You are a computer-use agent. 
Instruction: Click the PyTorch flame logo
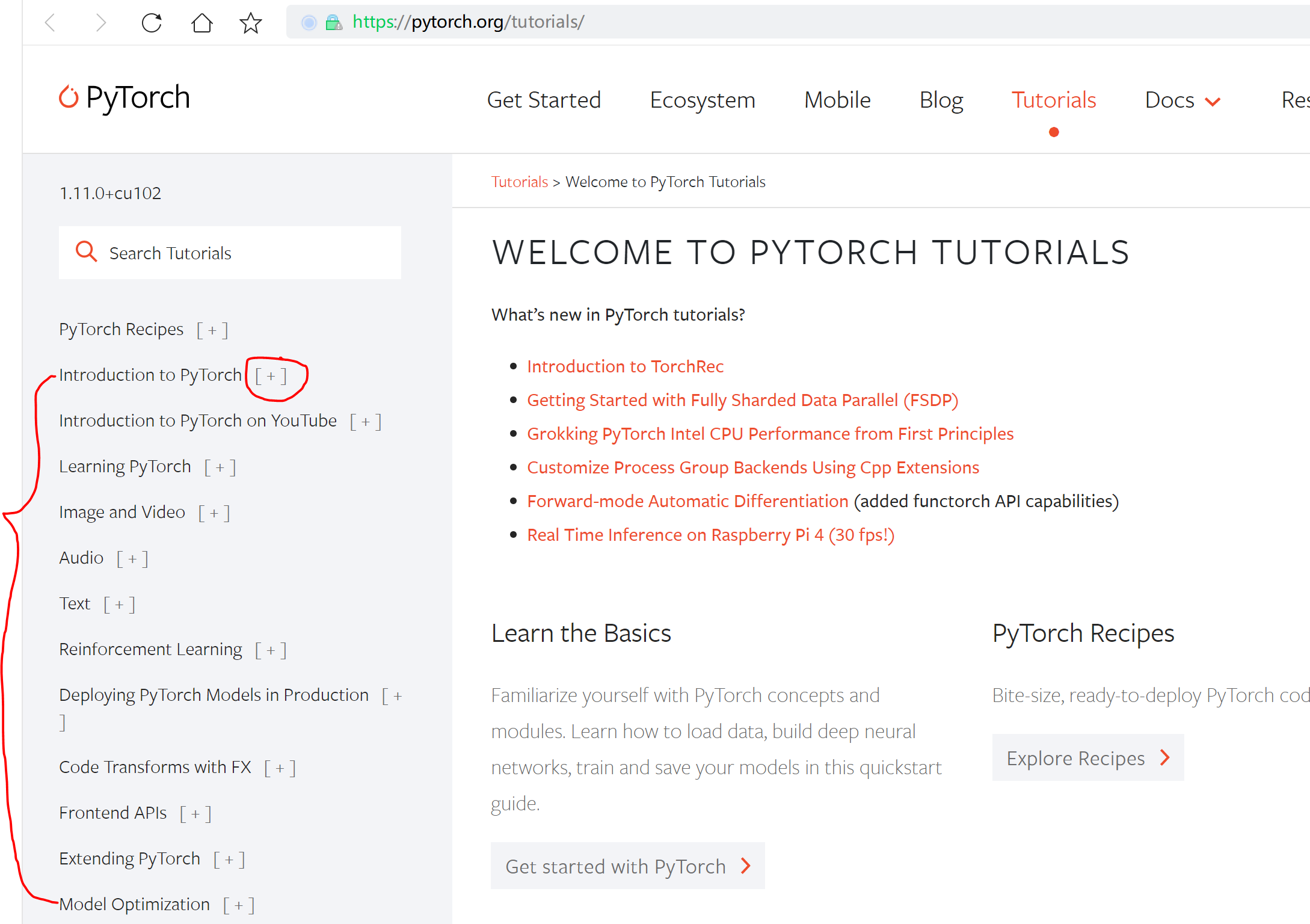point(69,97)
